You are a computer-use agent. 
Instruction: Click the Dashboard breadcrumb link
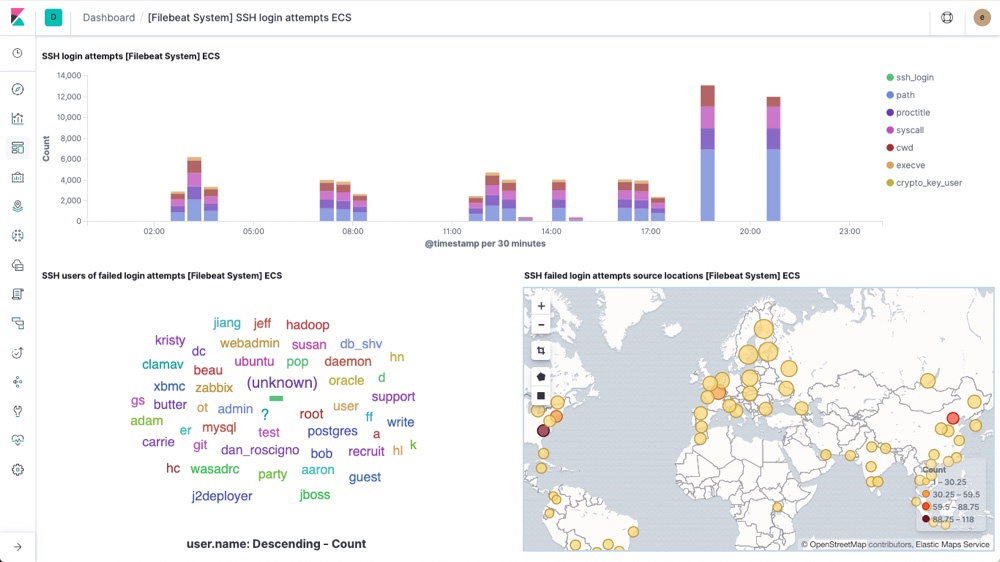click(x=108, y=18)
